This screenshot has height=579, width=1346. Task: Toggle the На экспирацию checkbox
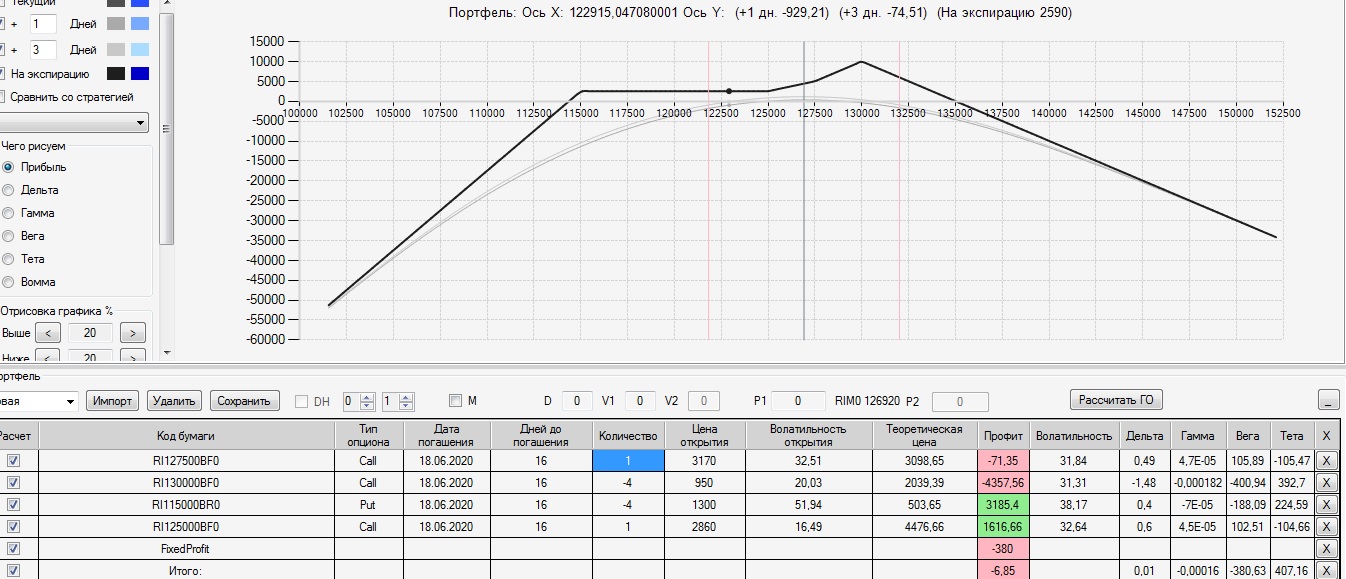point(2,73)
